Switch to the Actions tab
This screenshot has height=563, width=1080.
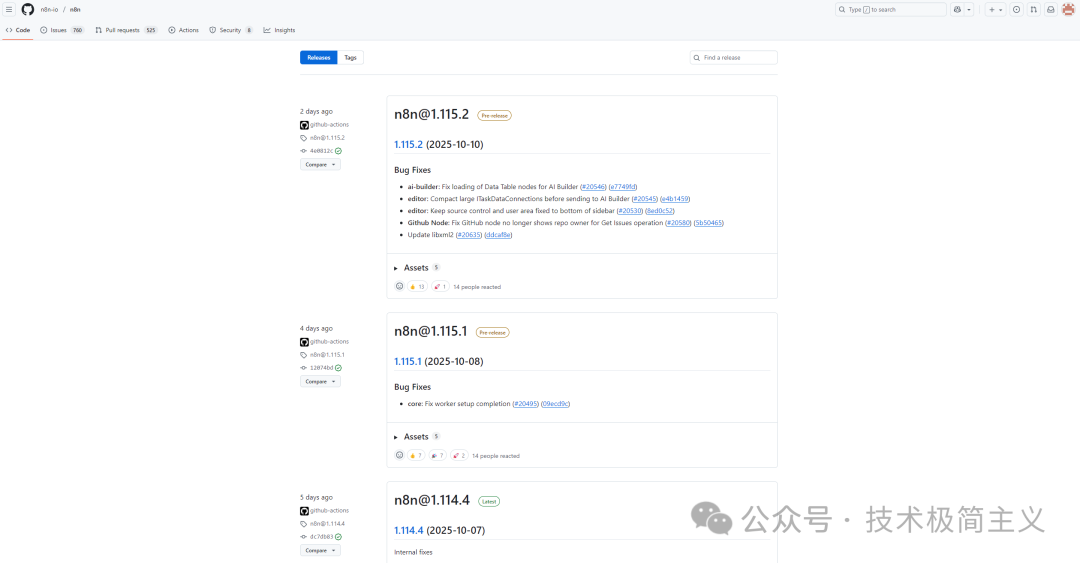(183, 30)
